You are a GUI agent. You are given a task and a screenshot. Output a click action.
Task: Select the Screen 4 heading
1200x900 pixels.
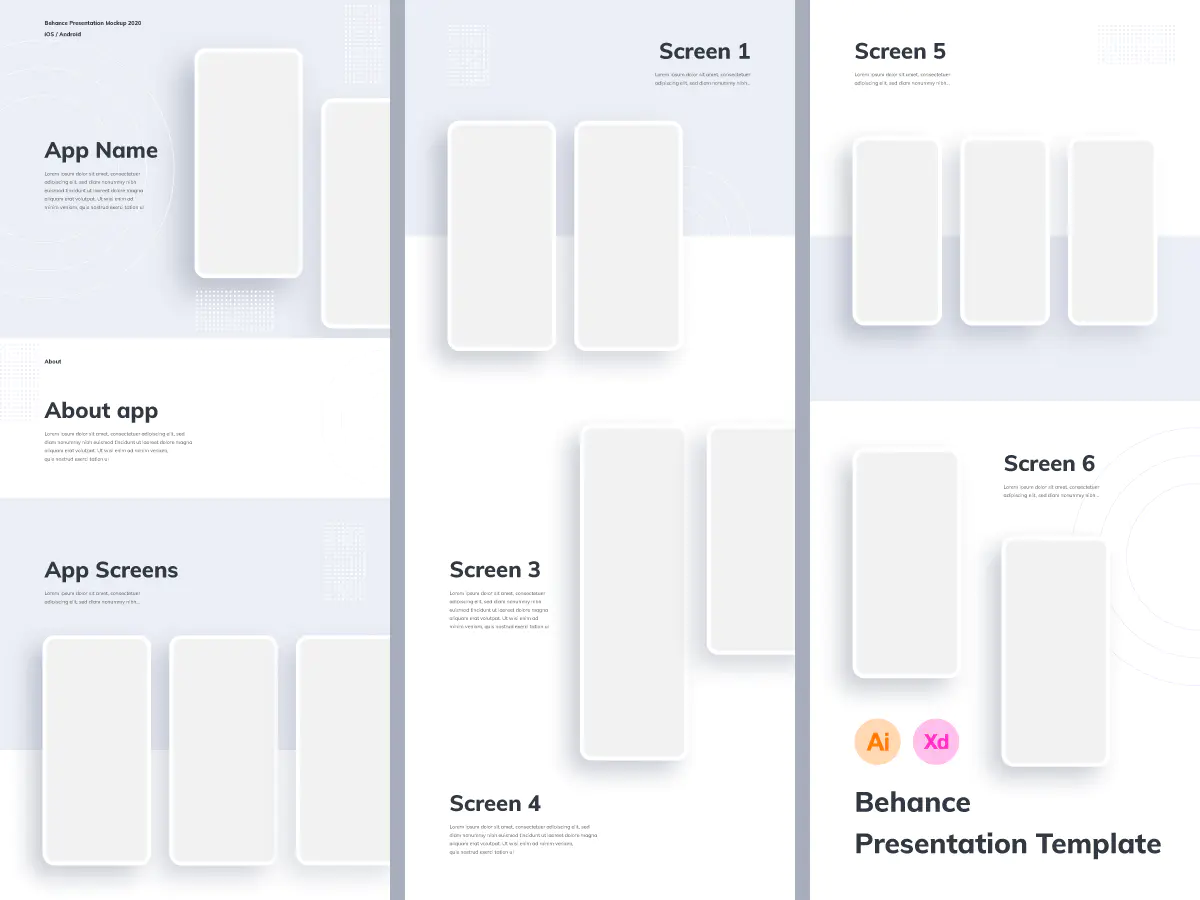pos(495,803)
